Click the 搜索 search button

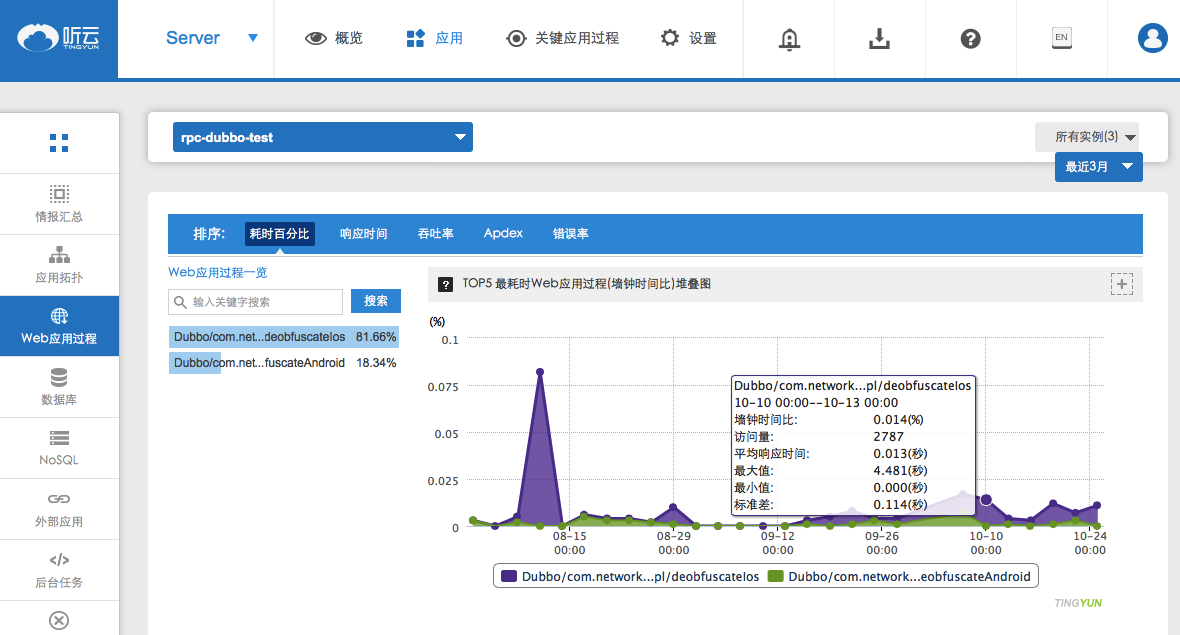376,301
